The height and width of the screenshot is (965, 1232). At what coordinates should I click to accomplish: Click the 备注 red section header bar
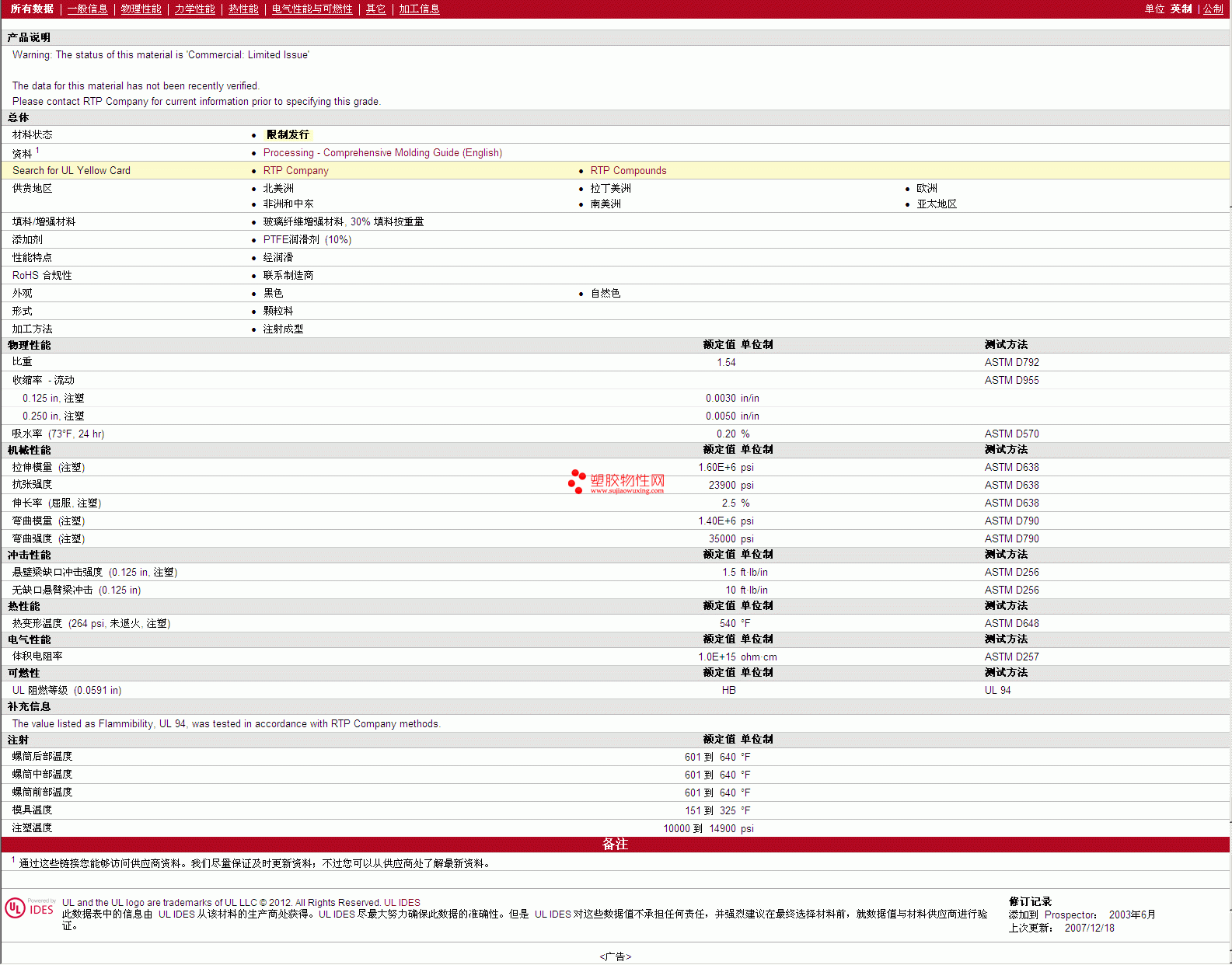point(615,845)
